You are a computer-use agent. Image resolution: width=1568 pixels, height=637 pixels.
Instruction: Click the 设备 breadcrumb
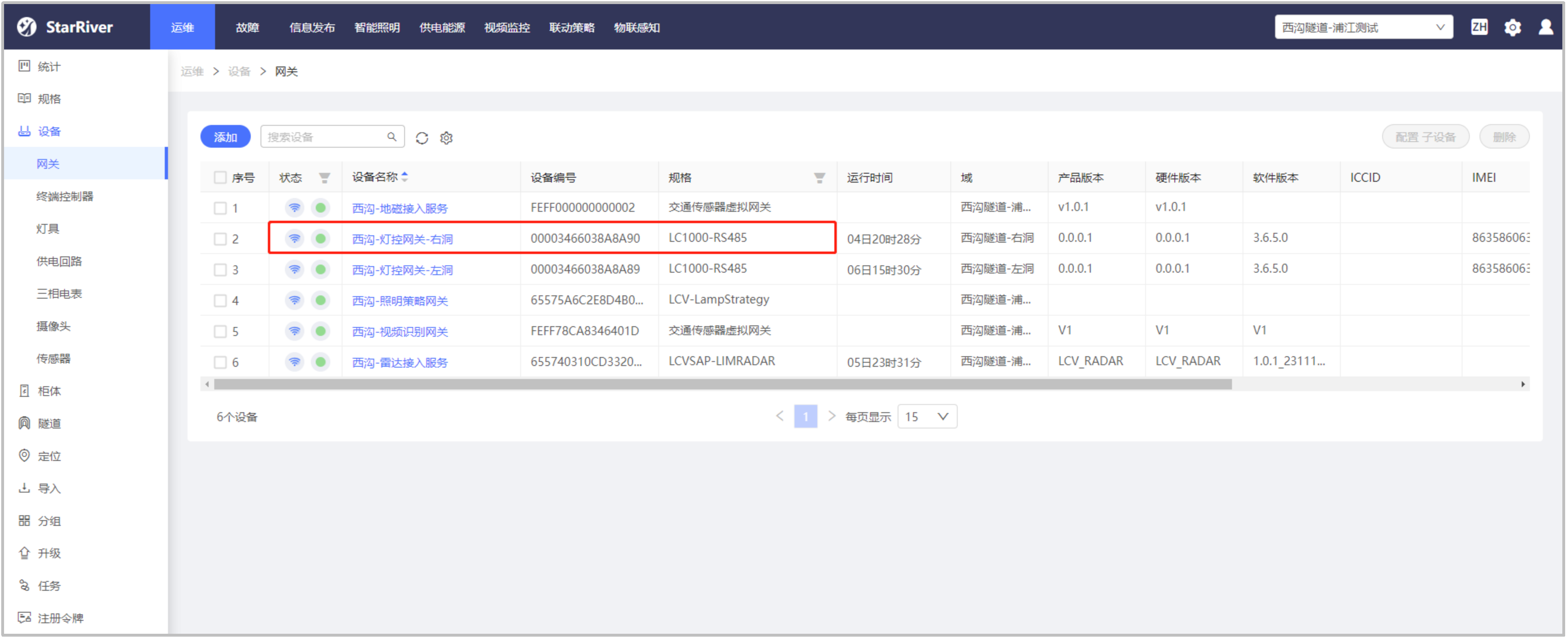coord(239,71)
